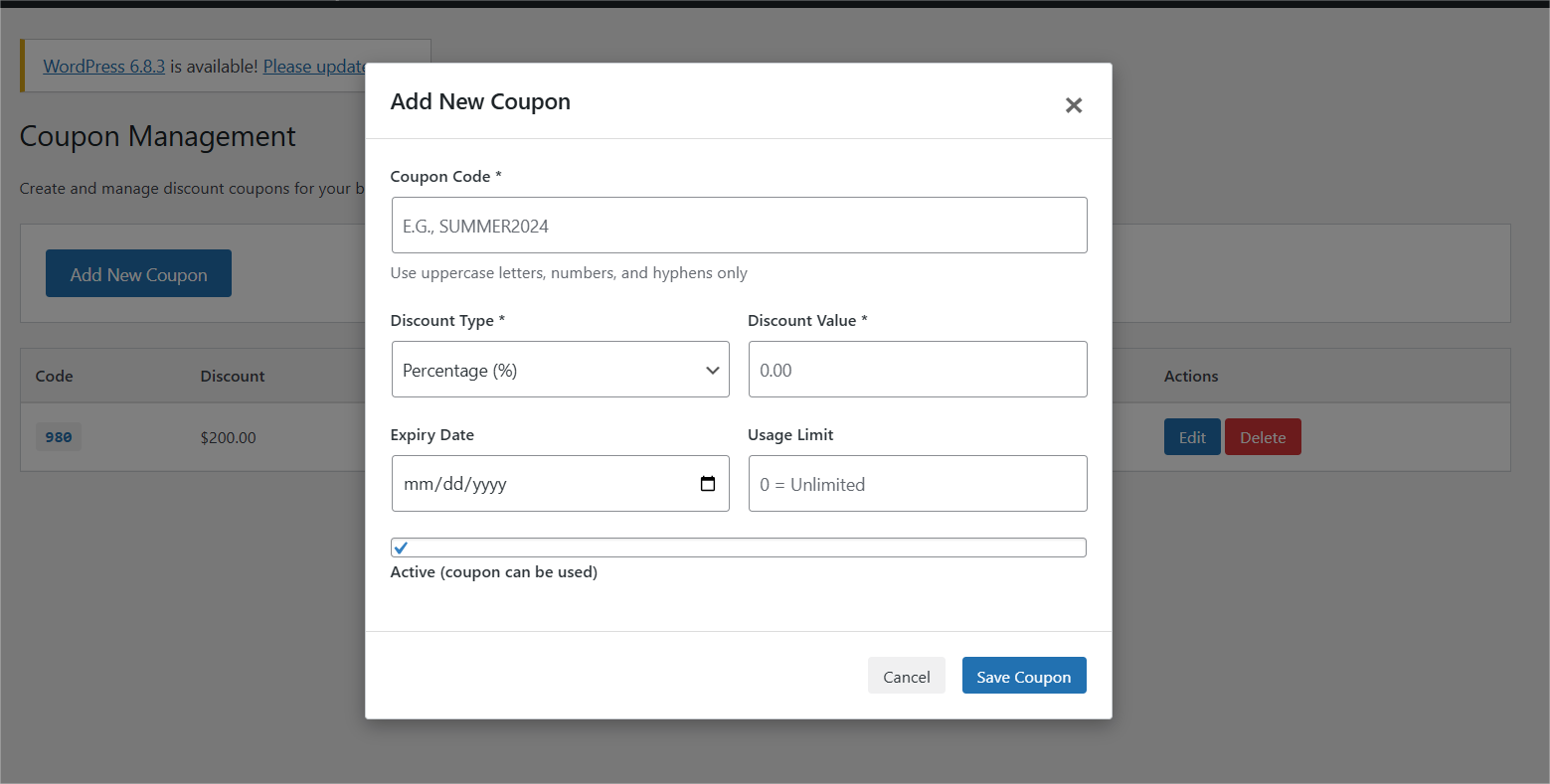Select the 980 coupon code badge
Viewport: 1550px width, 784px height.
(x=58, y=436)
